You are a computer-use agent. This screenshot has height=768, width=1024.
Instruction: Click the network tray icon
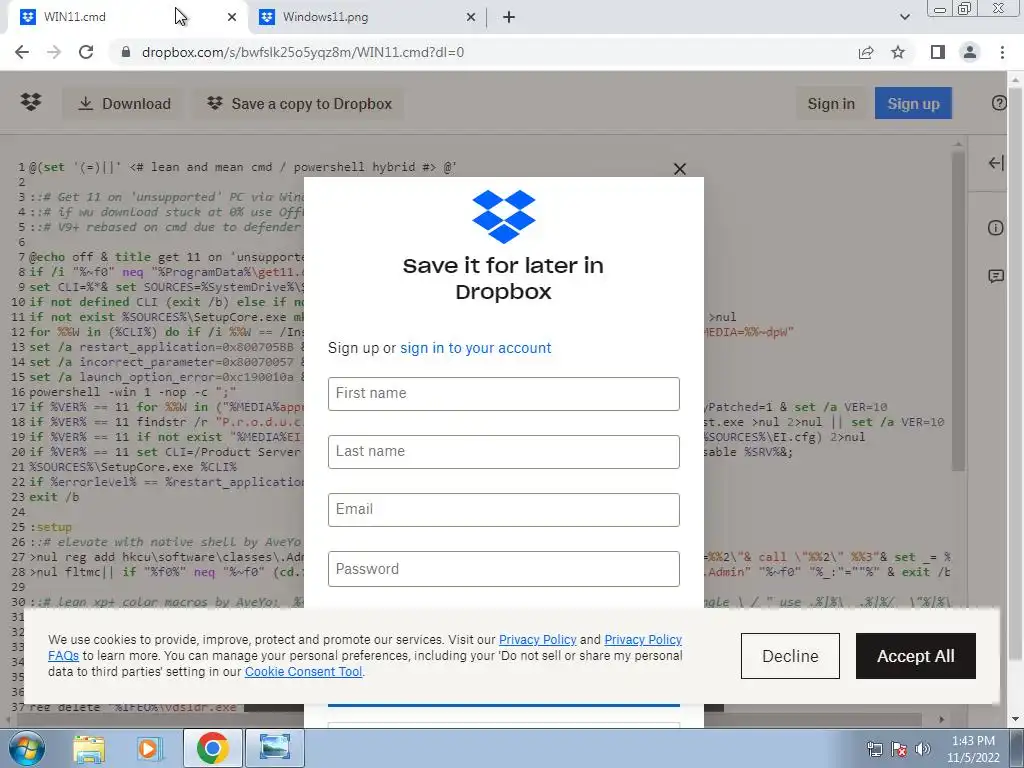pos(874,749)
